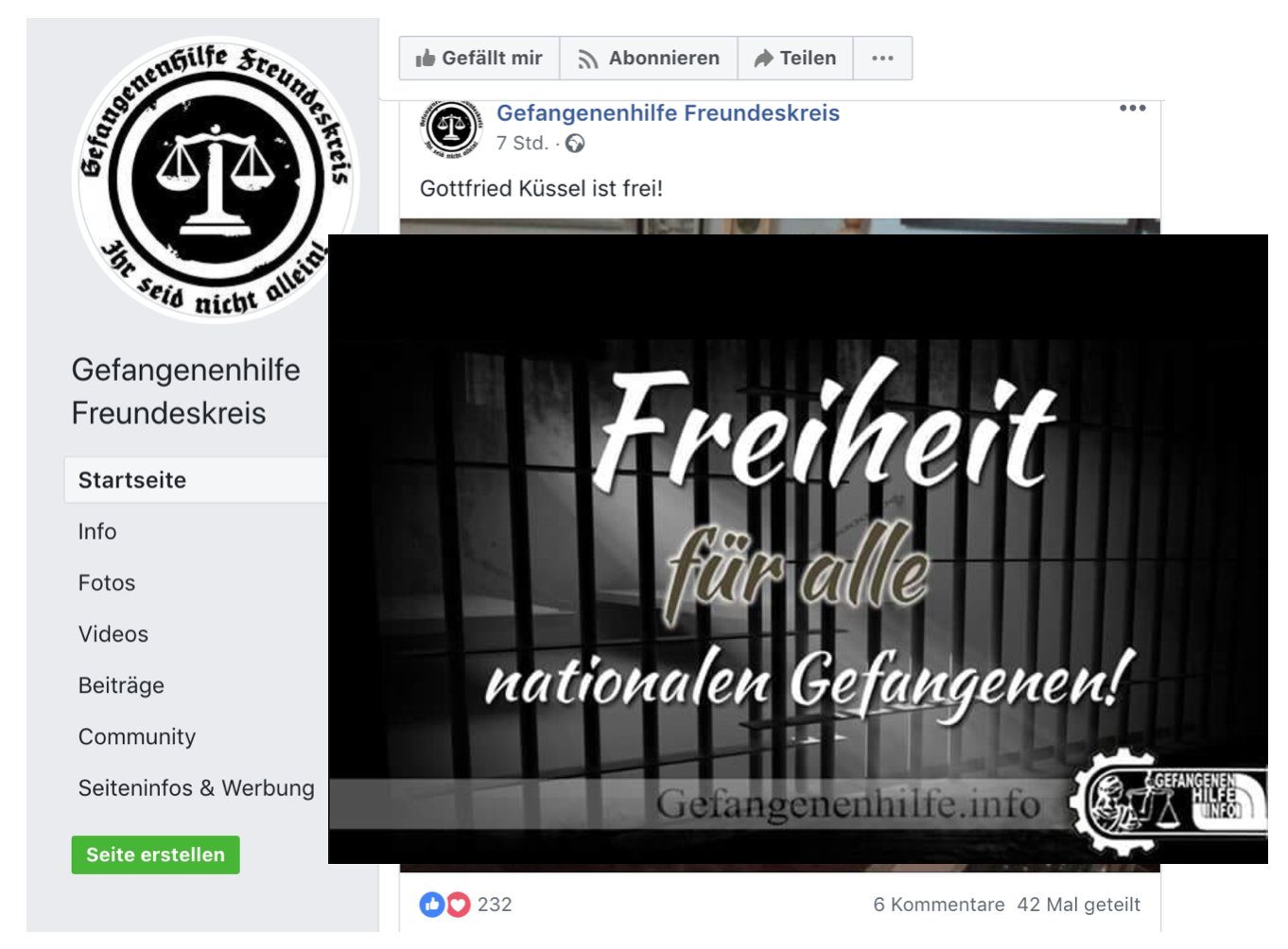This screenshot has width=1288, height=949.
Task: Click the red heart reaction icon
Action: pyautogui.click(x=458, y=905)
